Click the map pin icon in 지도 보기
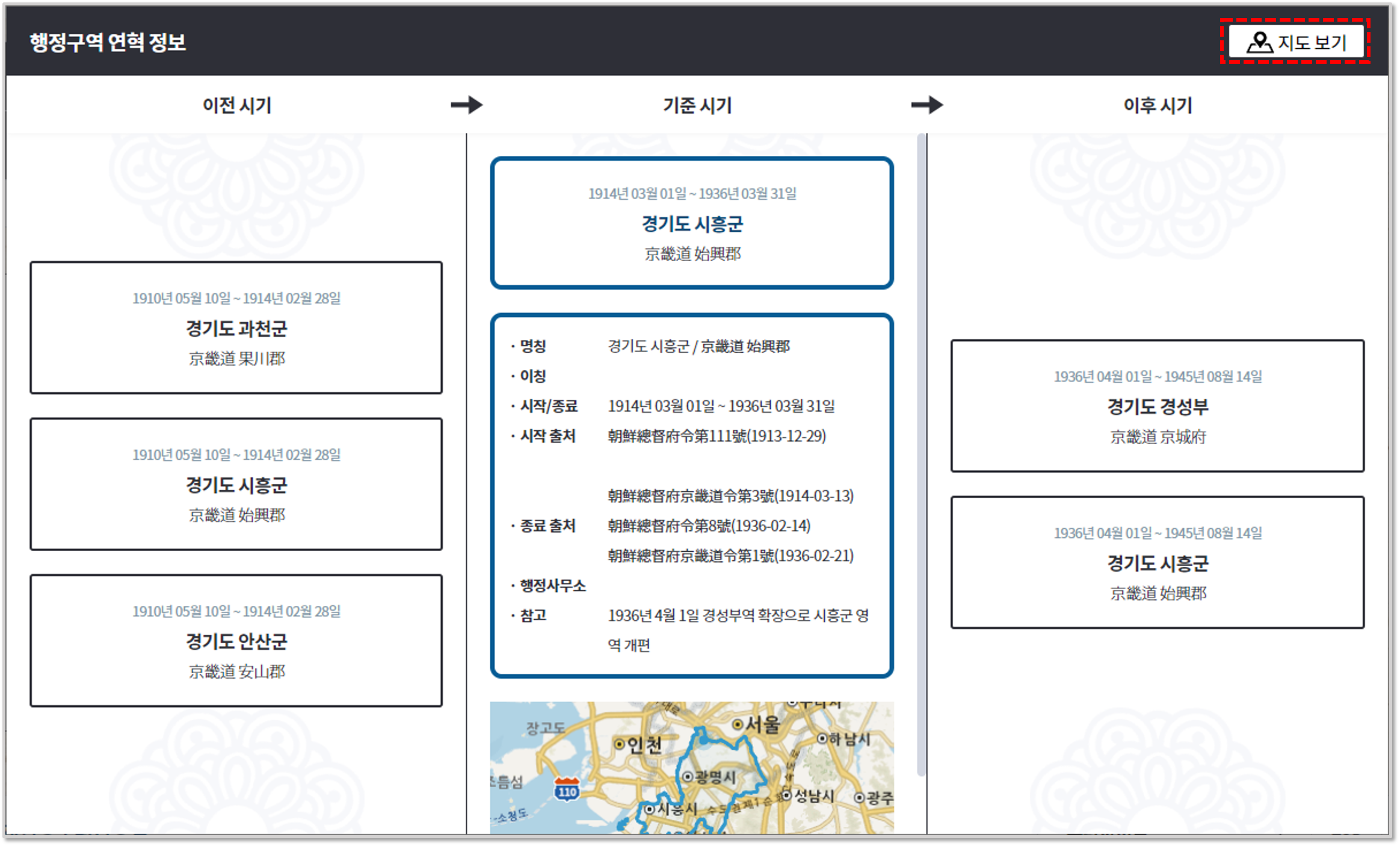1400x846 pixels. point(1259,42)
